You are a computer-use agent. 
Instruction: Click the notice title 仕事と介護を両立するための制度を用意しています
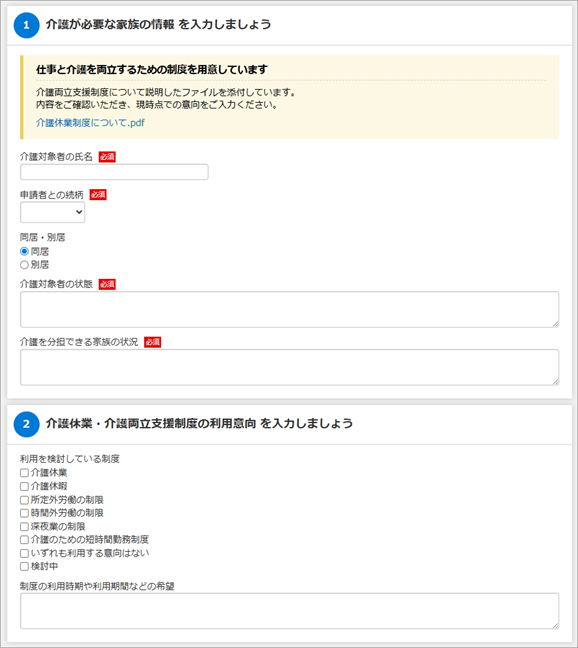click(152, 69)
